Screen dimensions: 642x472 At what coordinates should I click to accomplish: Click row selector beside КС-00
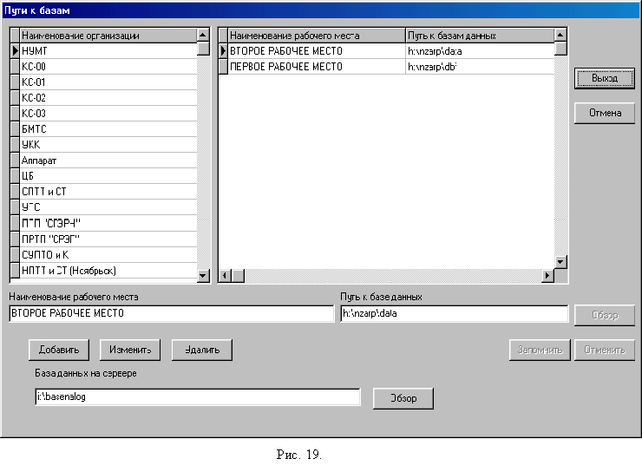pos(15,66)
